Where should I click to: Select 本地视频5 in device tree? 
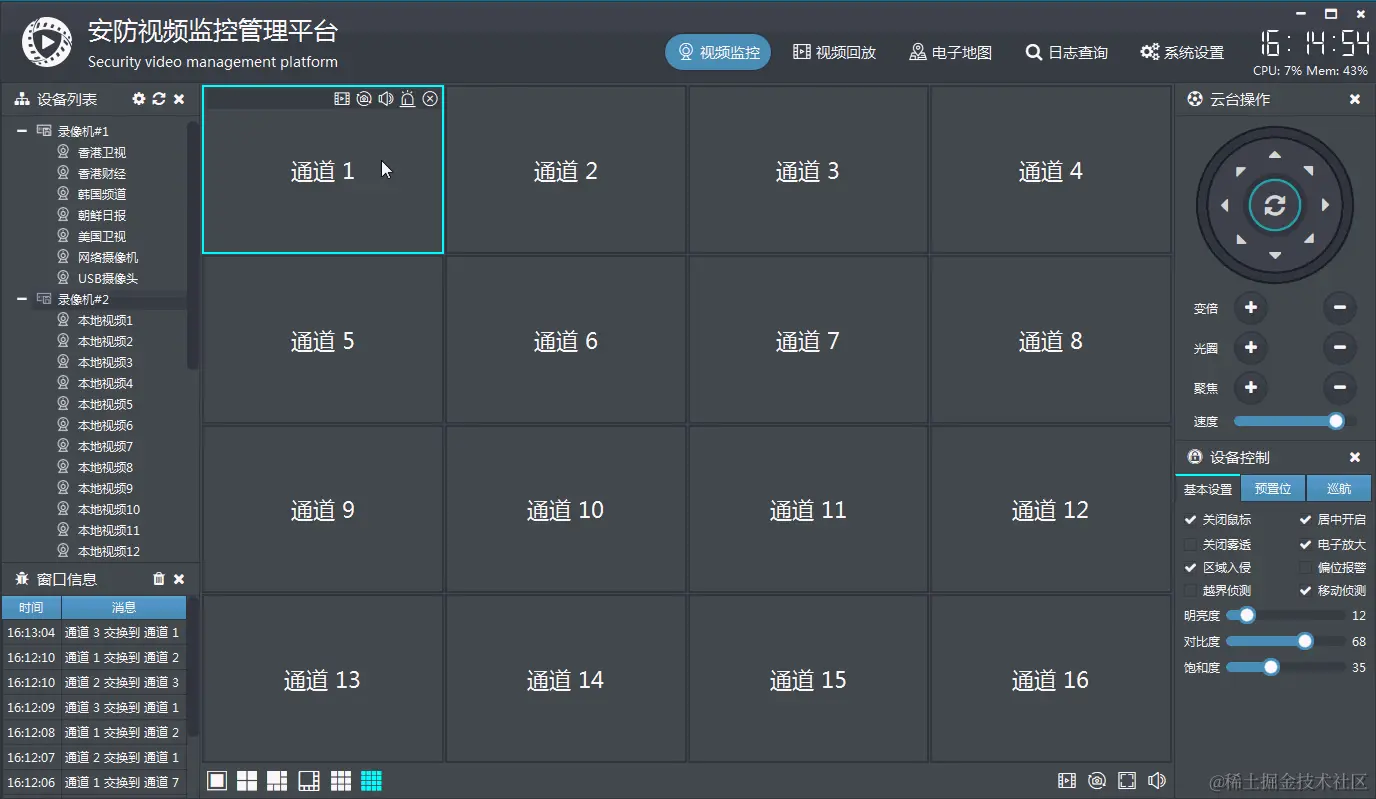point(105,405)
